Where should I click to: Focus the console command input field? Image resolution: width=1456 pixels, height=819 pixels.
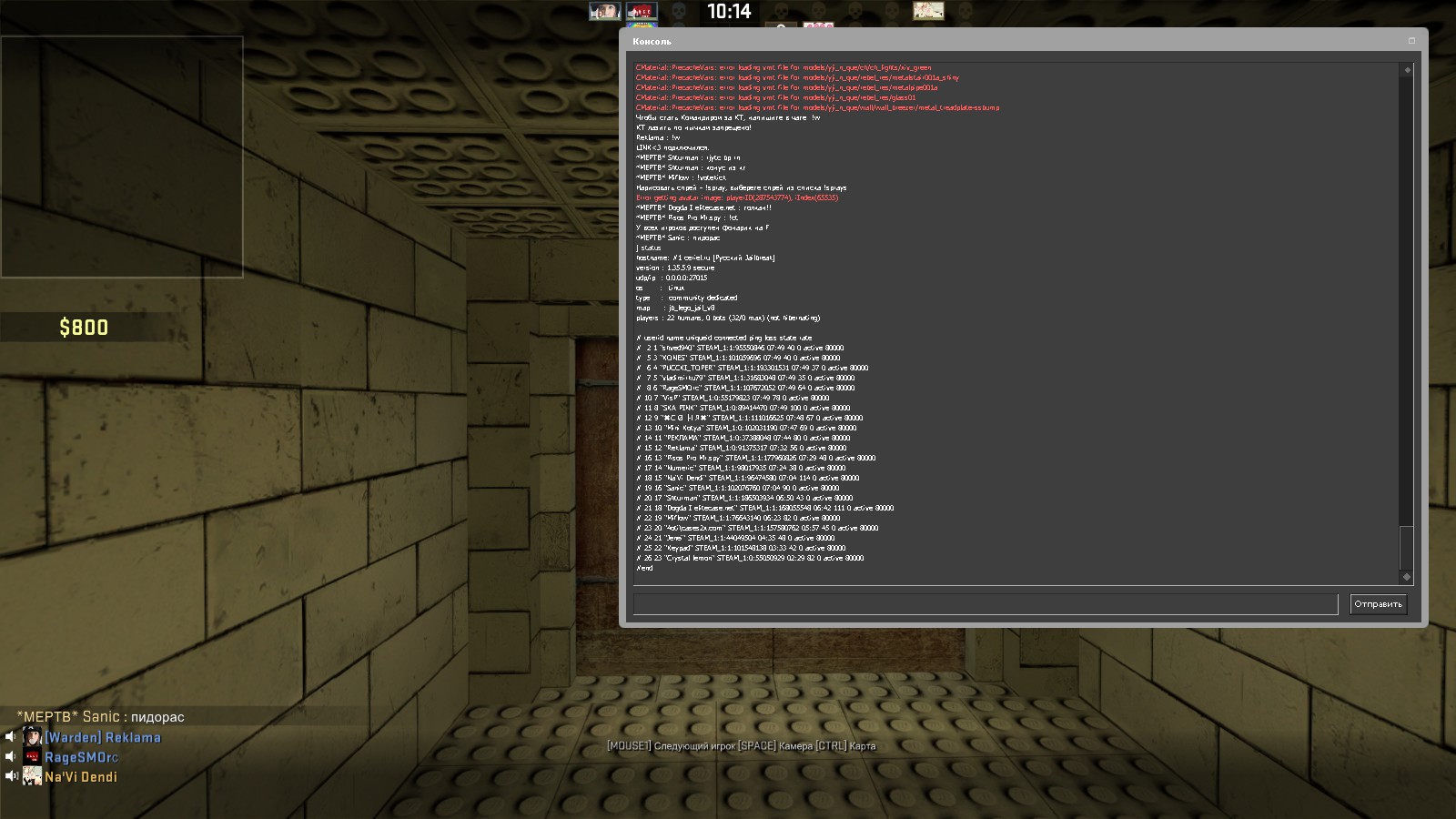(x=985, y=604)
